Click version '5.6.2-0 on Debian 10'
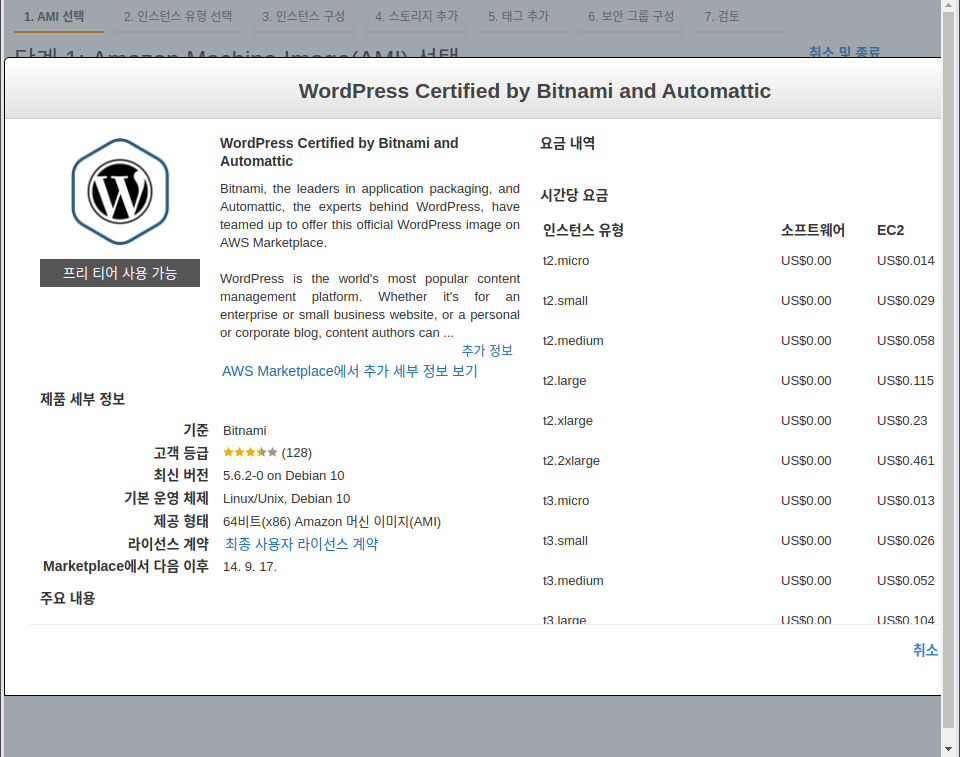 click(x=283, y=476)
